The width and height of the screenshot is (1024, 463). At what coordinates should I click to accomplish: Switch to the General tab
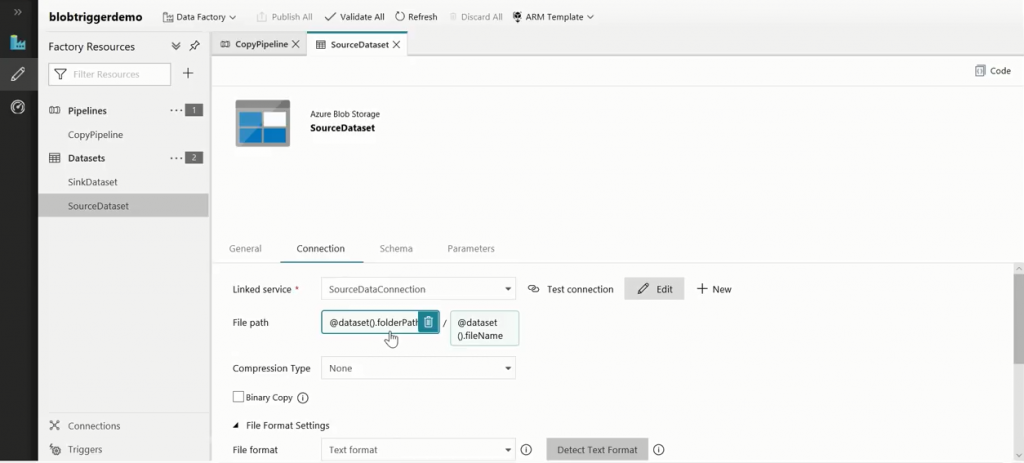246,249
